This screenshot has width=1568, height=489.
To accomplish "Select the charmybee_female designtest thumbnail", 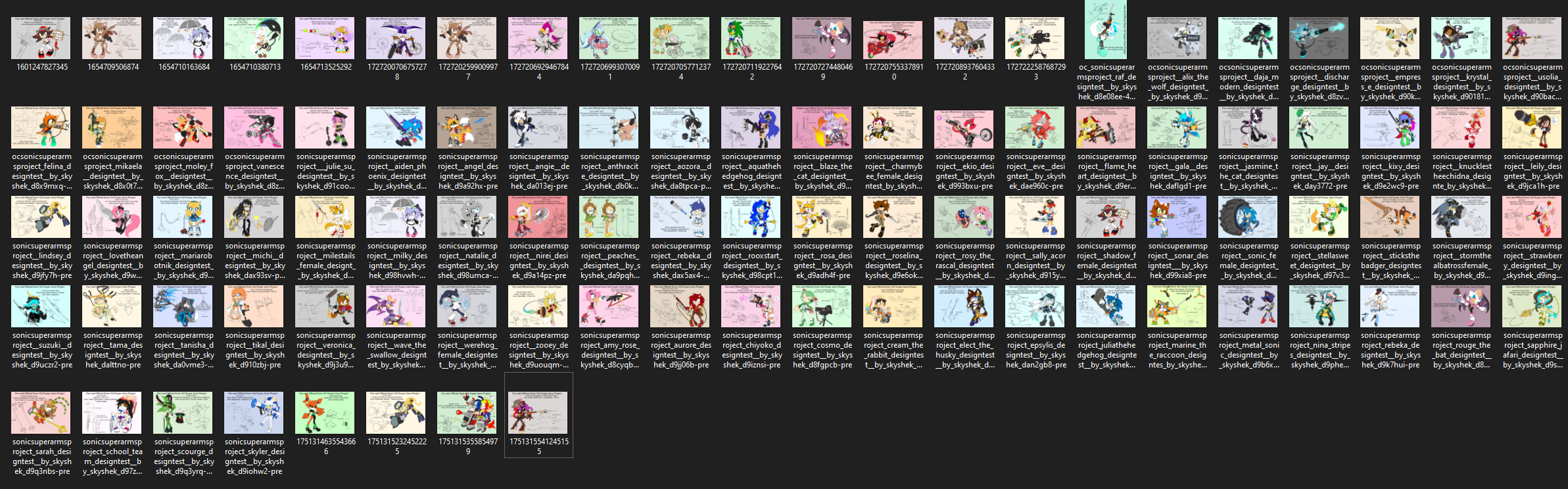I will point(894,128).
